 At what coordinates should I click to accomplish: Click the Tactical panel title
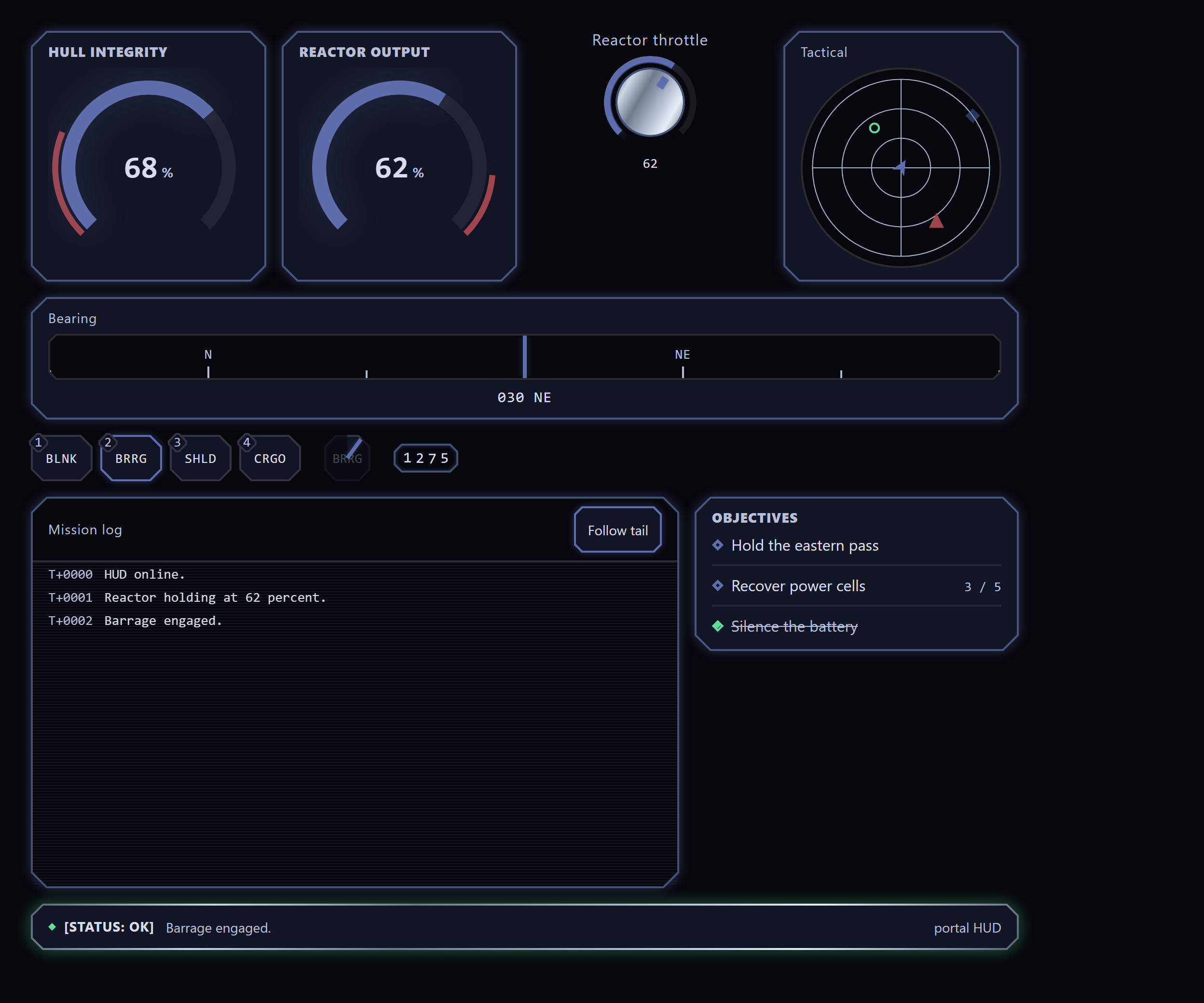tap(823, 52)
